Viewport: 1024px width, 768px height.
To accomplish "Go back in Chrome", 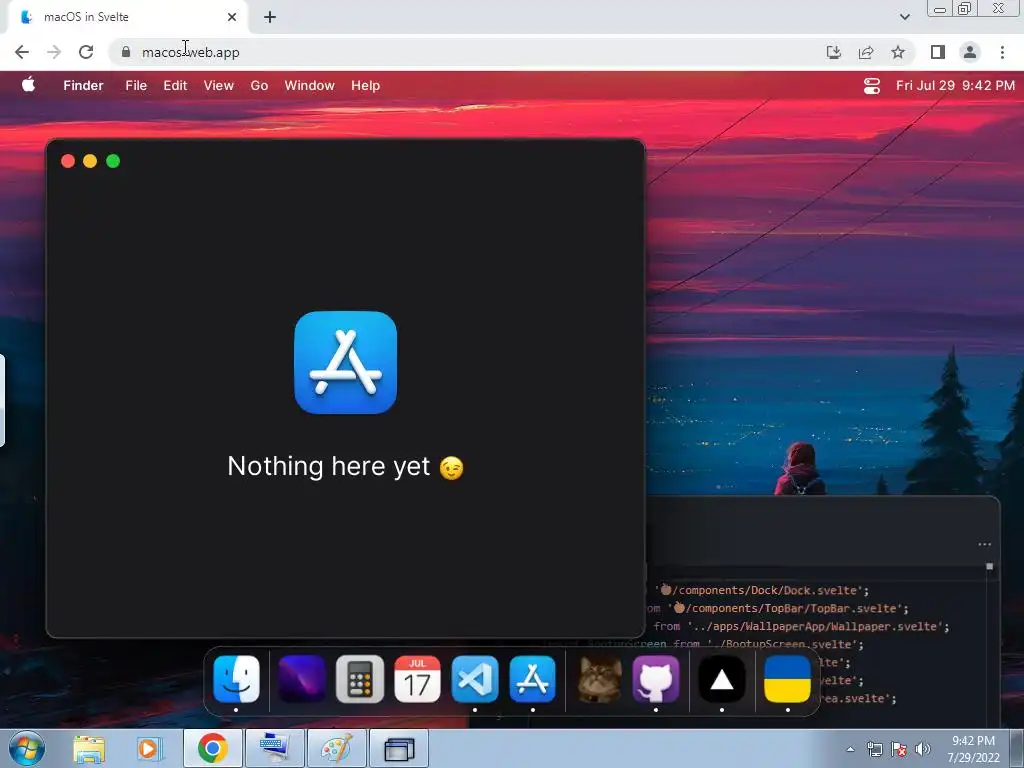I will [x=22, y=52].
